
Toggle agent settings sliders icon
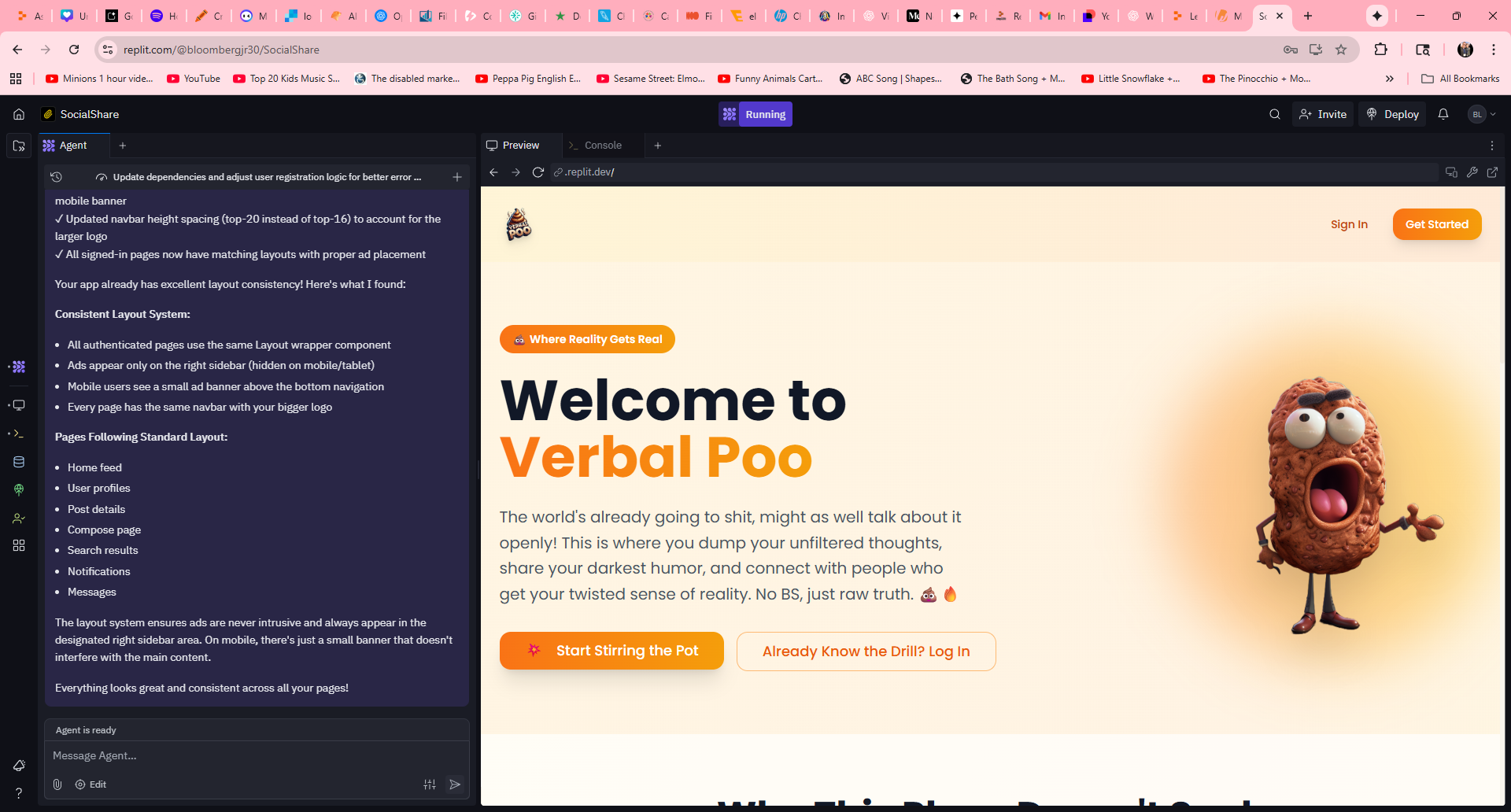(430, 784)
